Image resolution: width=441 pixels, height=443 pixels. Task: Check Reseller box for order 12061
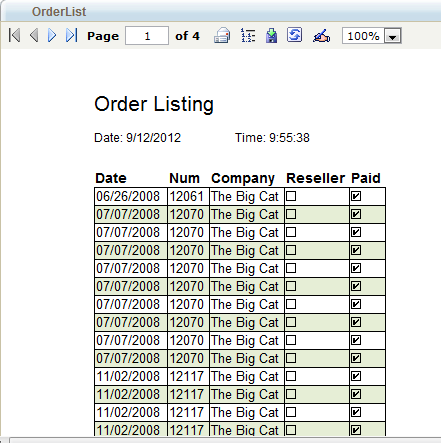click(x=291, y=196)
